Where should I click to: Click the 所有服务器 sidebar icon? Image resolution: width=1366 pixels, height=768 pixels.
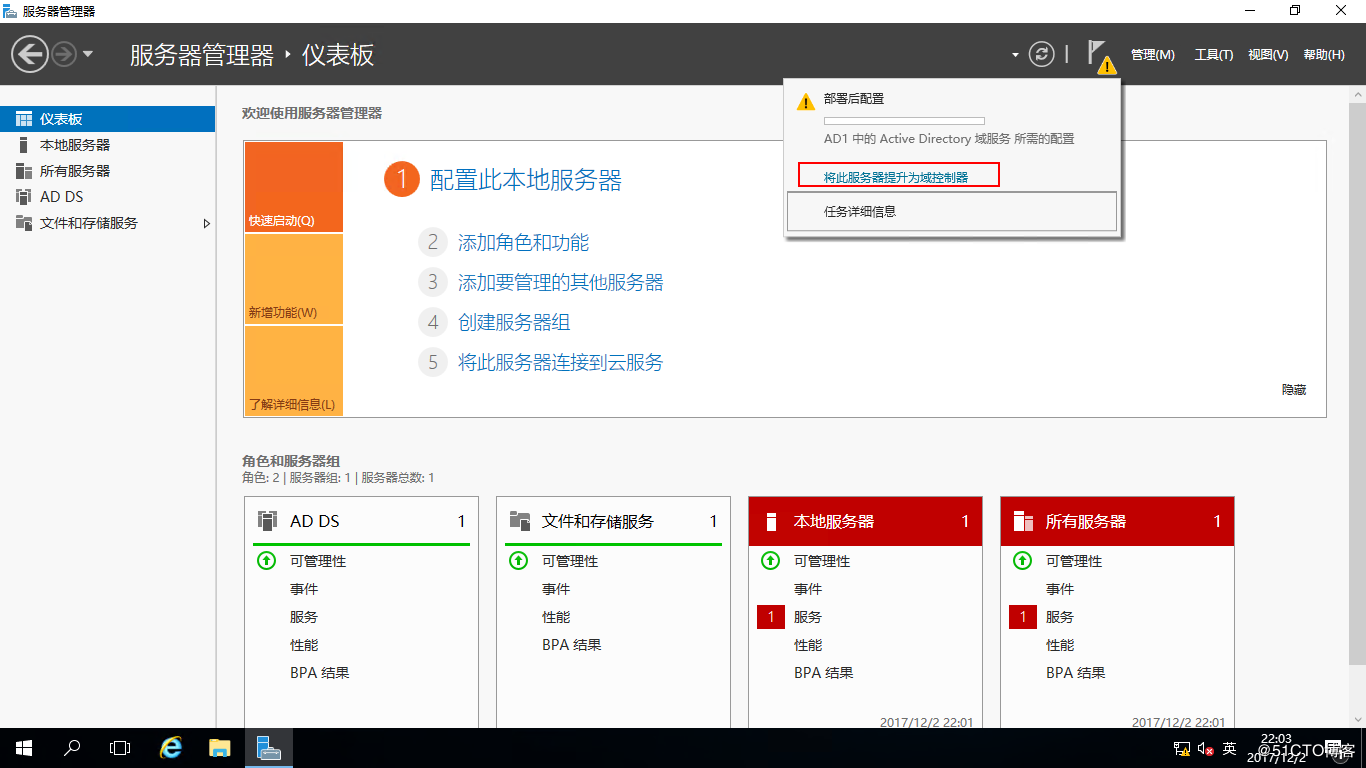(24, 171)
